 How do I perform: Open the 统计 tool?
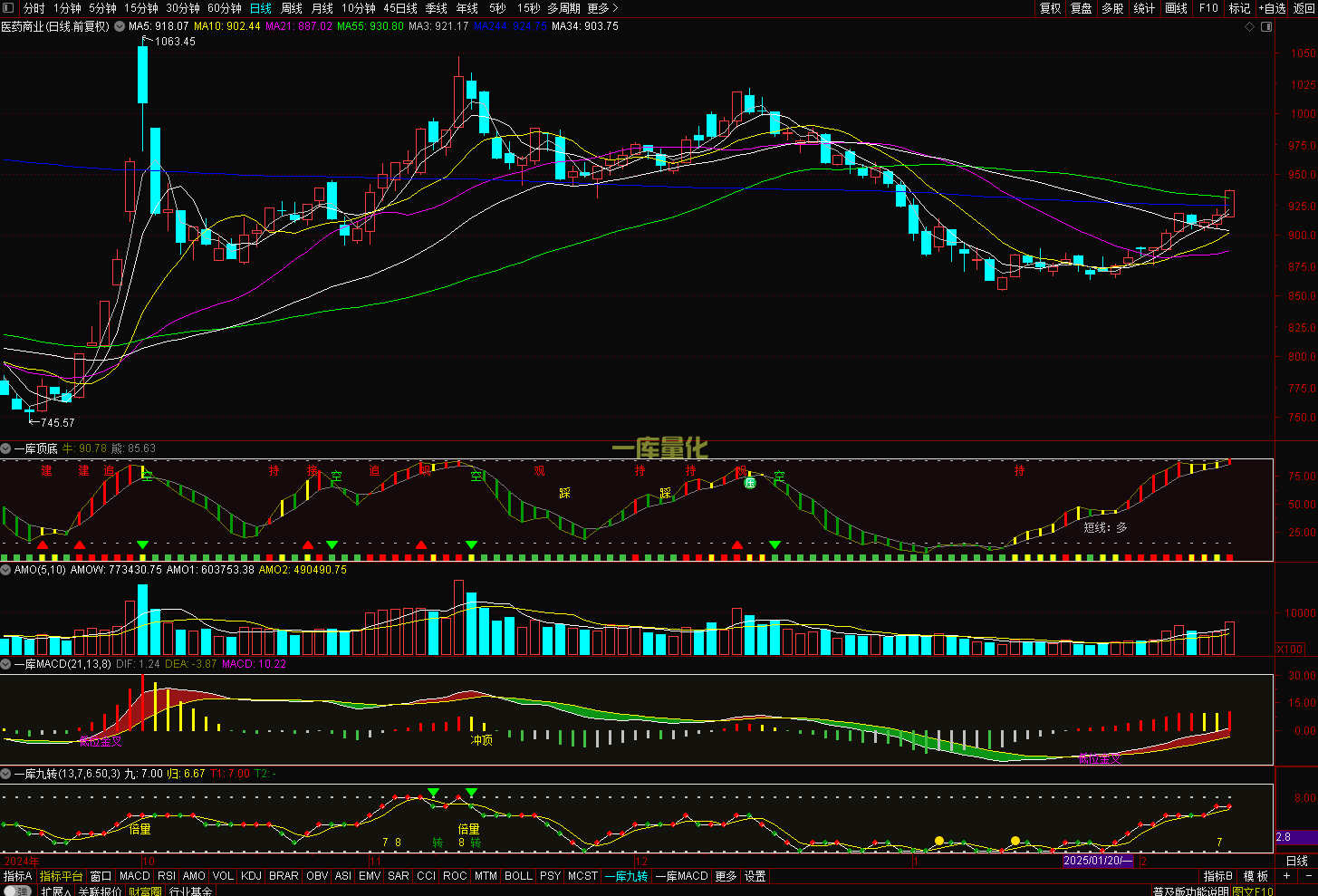1145,8
